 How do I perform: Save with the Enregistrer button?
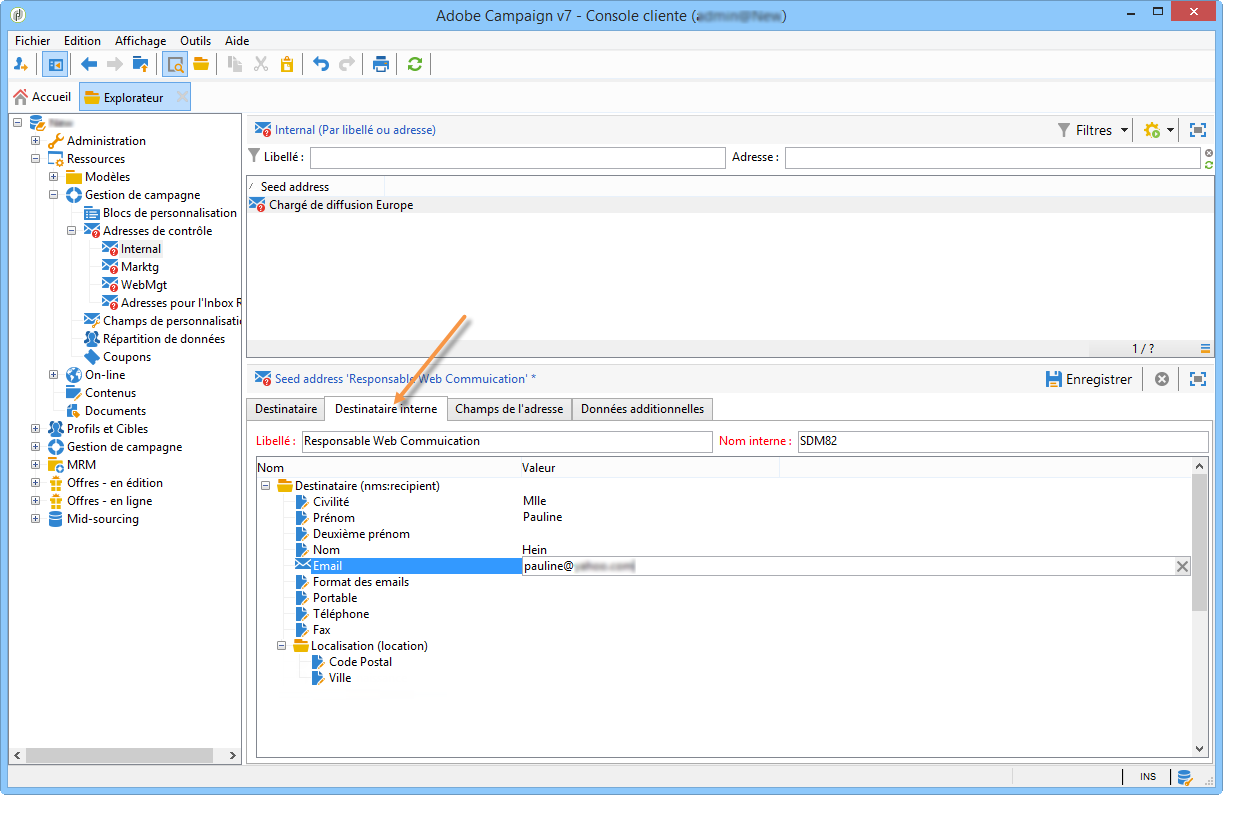coord(1088,379)
